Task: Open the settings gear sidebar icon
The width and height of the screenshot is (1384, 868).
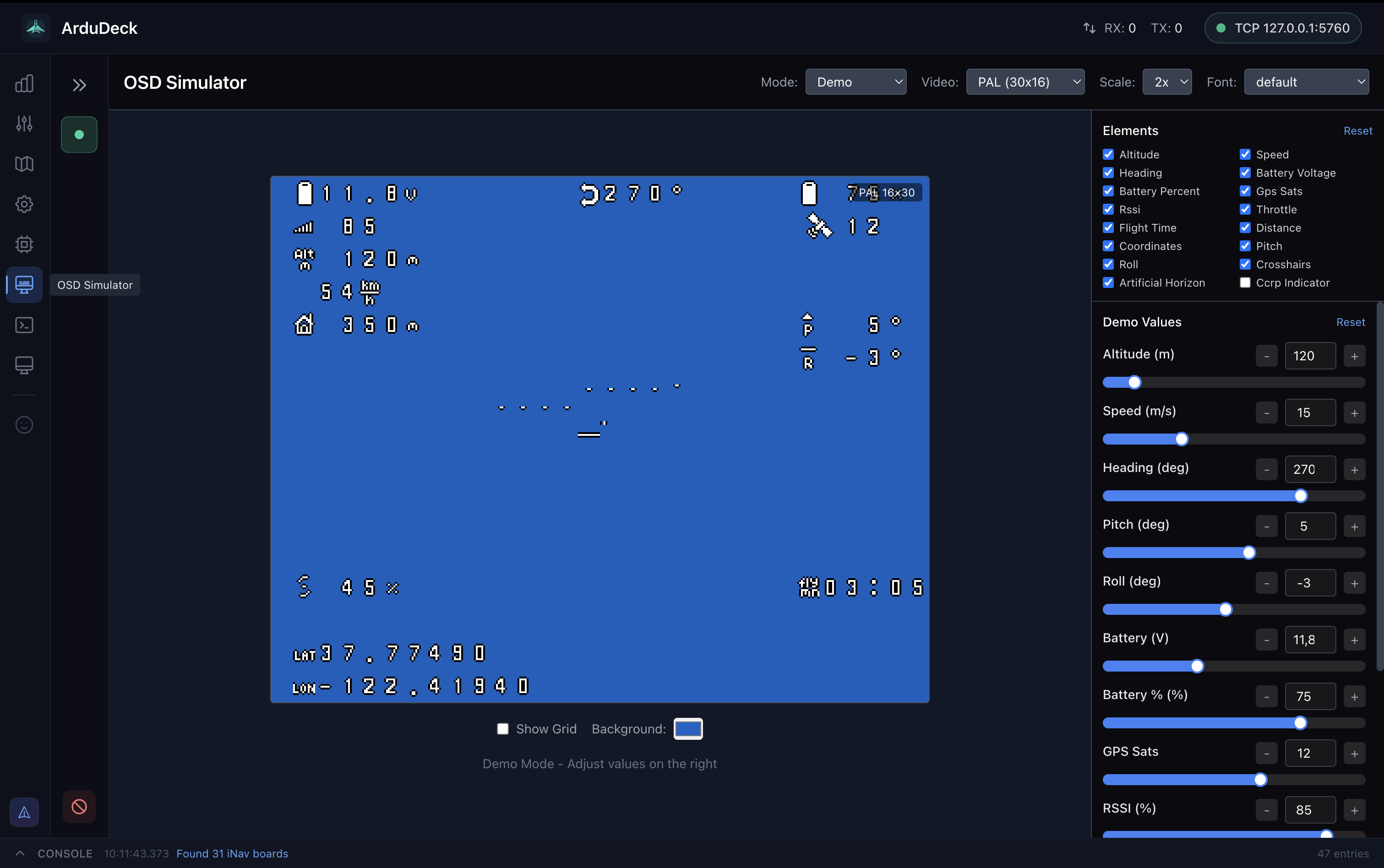Action: point(24,204)
